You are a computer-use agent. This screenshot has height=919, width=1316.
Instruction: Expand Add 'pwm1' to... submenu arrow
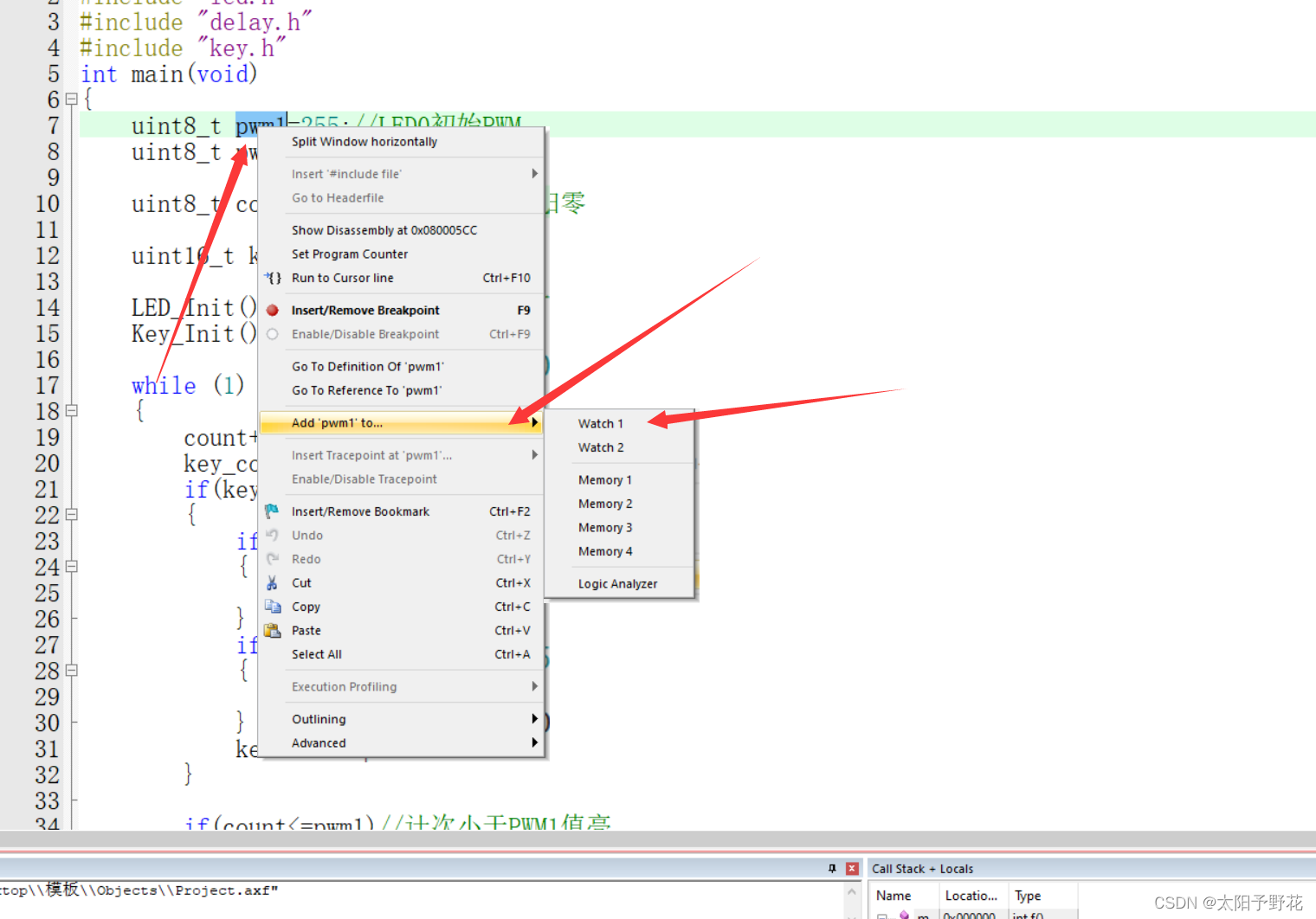pos(535,423)
